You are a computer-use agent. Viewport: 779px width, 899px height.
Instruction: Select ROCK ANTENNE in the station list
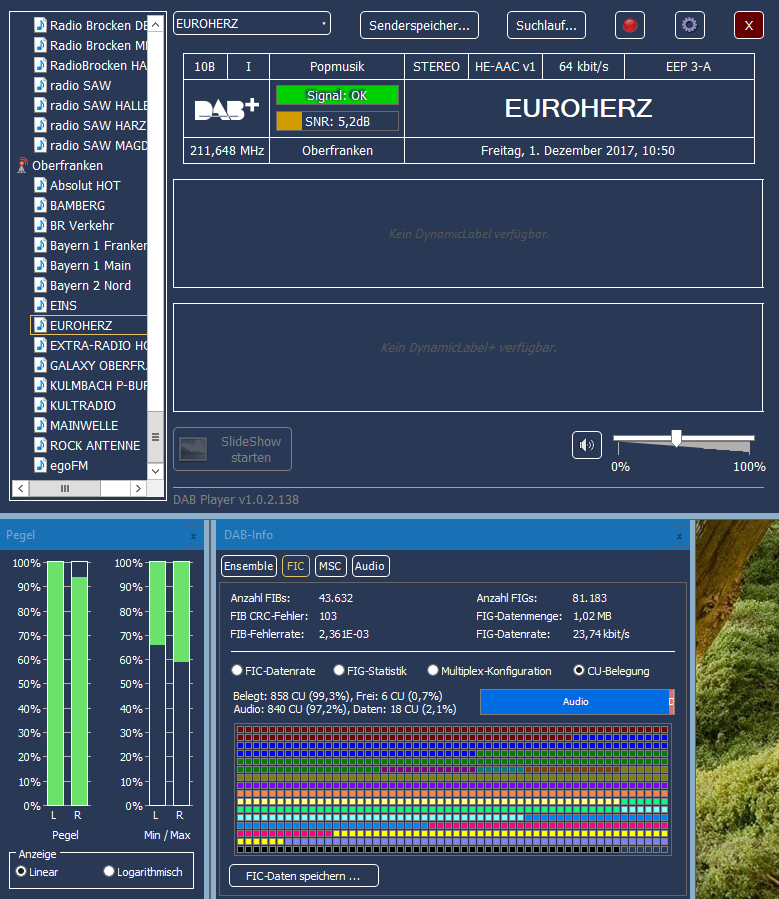(x=97, y=446)
